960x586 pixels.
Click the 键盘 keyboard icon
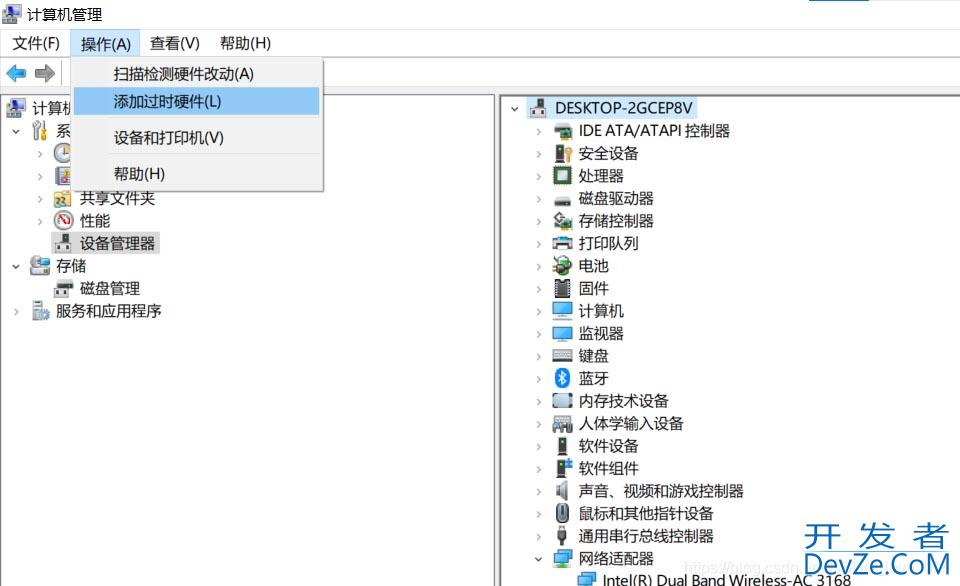(562, 356)
